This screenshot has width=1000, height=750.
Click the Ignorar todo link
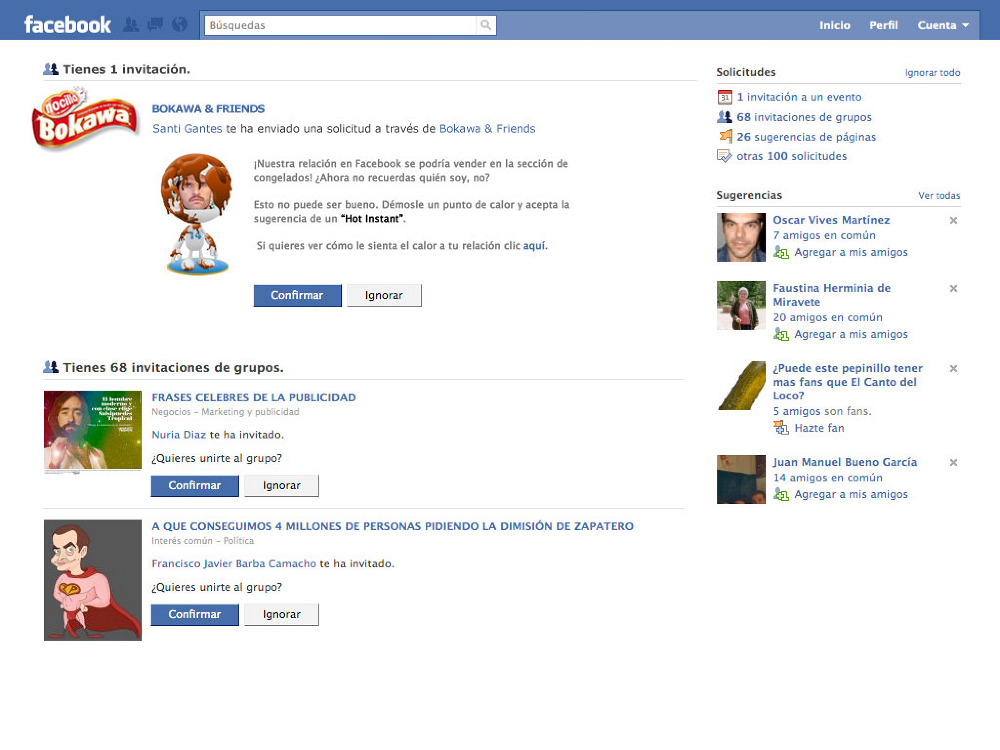932,73
